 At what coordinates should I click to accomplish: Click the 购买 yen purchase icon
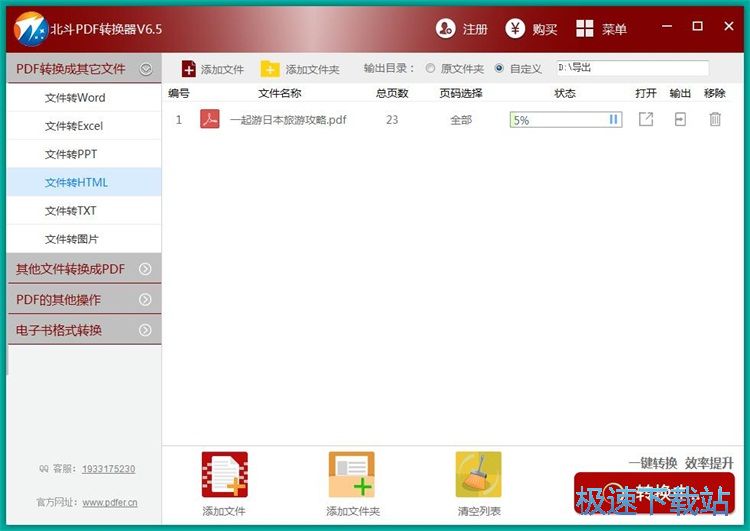pos(515,29)
